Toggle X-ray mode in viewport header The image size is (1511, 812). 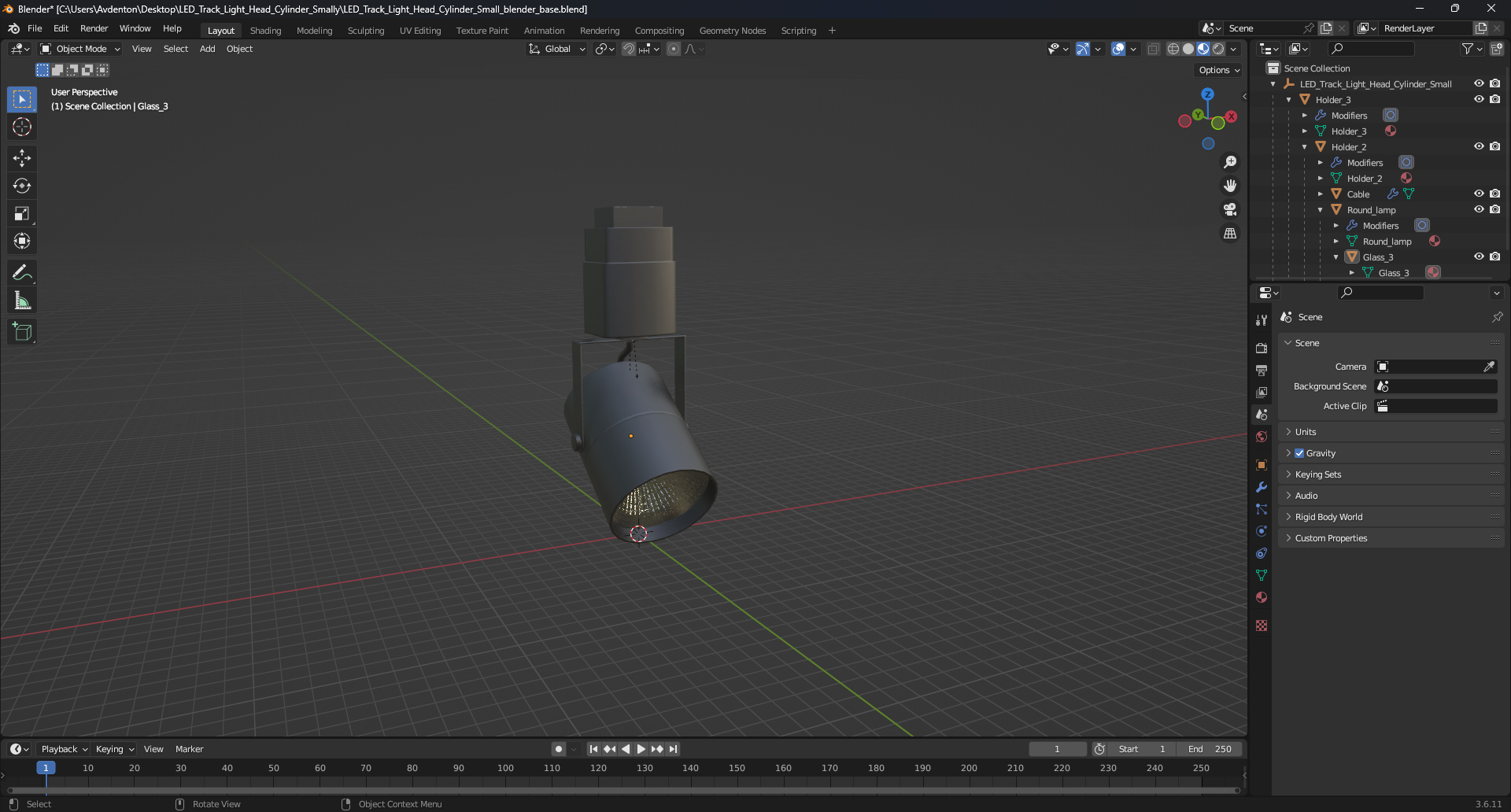[x=1153, y=49]
